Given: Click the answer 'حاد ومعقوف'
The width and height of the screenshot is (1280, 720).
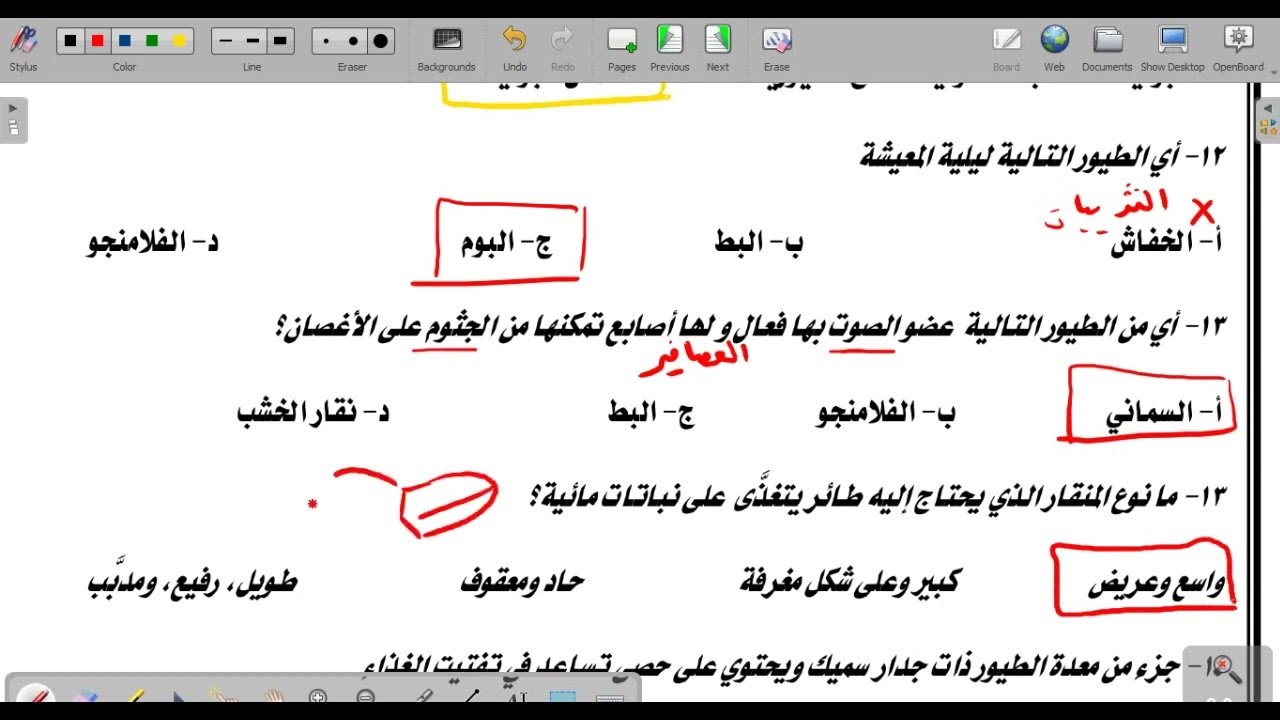Looking at the screenshot, I should pos(522,582).
